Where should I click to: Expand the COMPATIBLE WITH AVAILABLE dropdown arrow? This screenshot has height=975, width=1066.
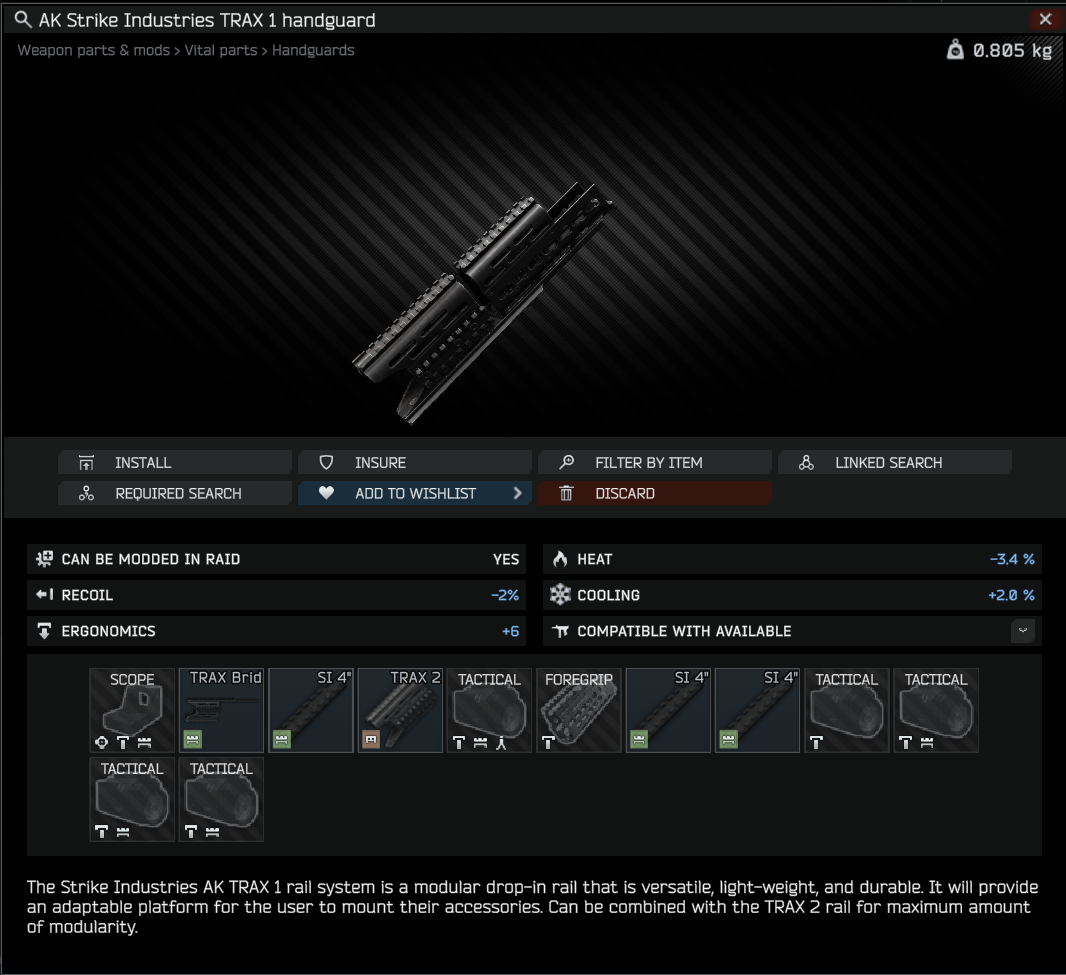[x=1022, y=631]
